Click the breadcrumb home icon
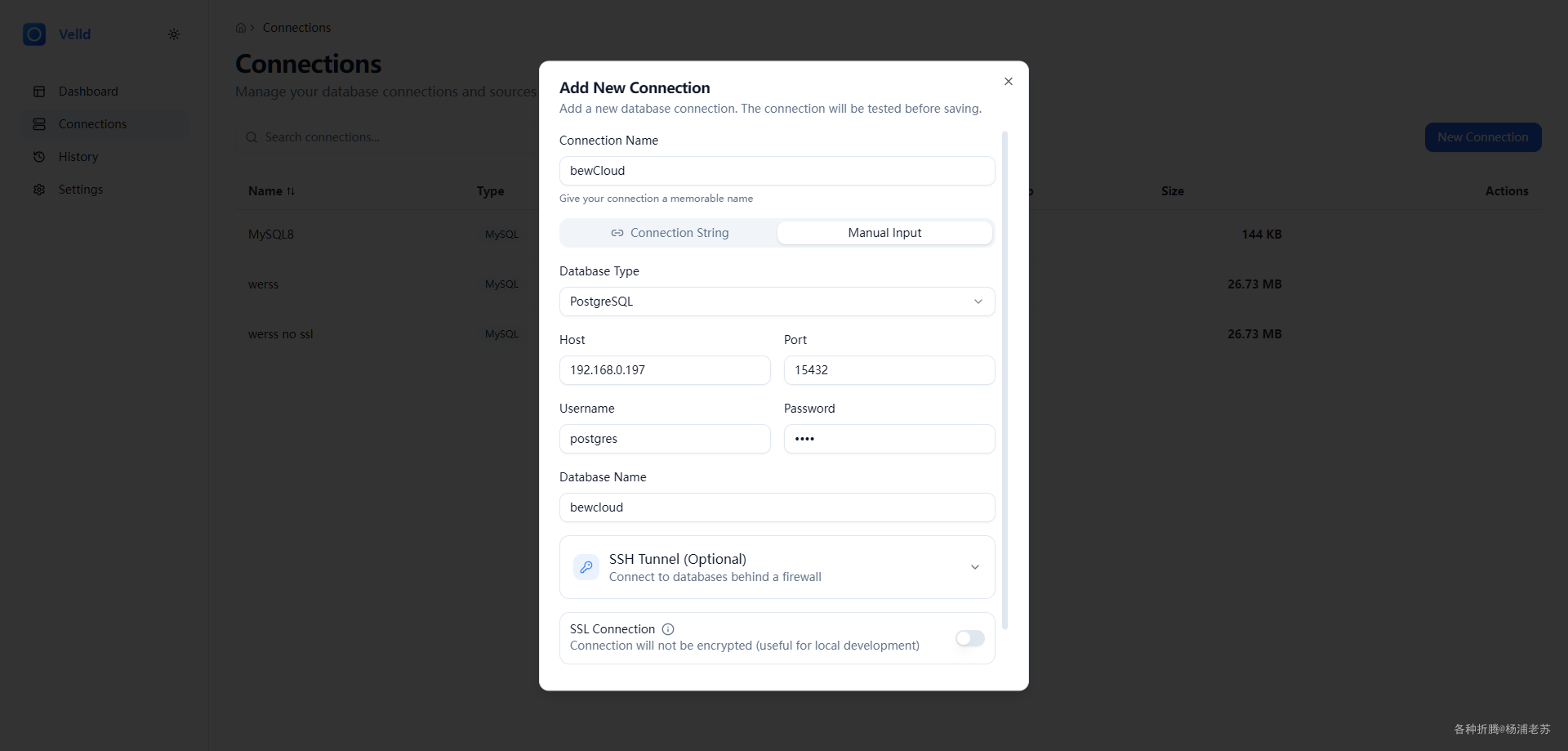 pyautogui.click(x=241, y=28)
